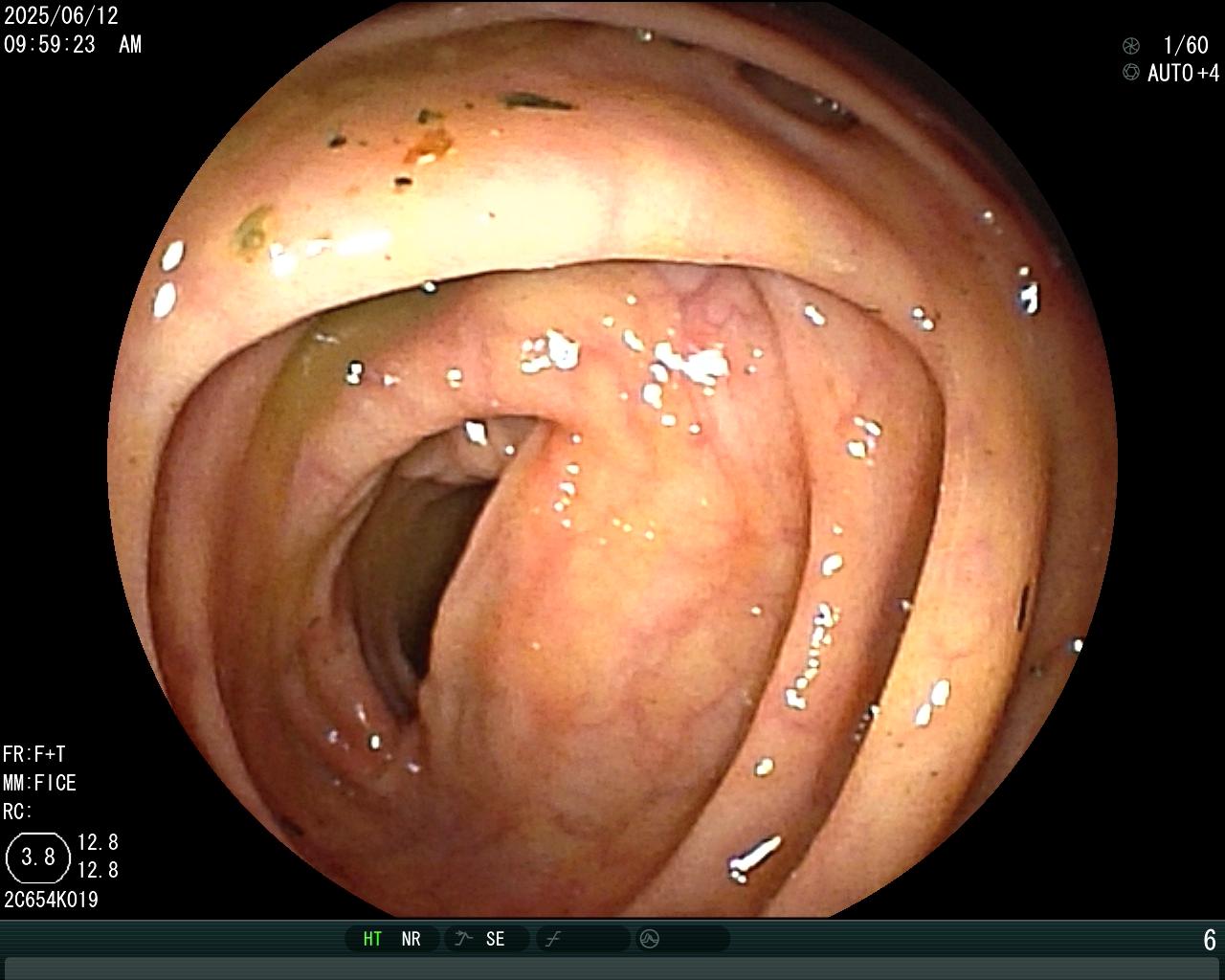
Task: Toggle the NR noise reduction indicator
Action: 411,939
